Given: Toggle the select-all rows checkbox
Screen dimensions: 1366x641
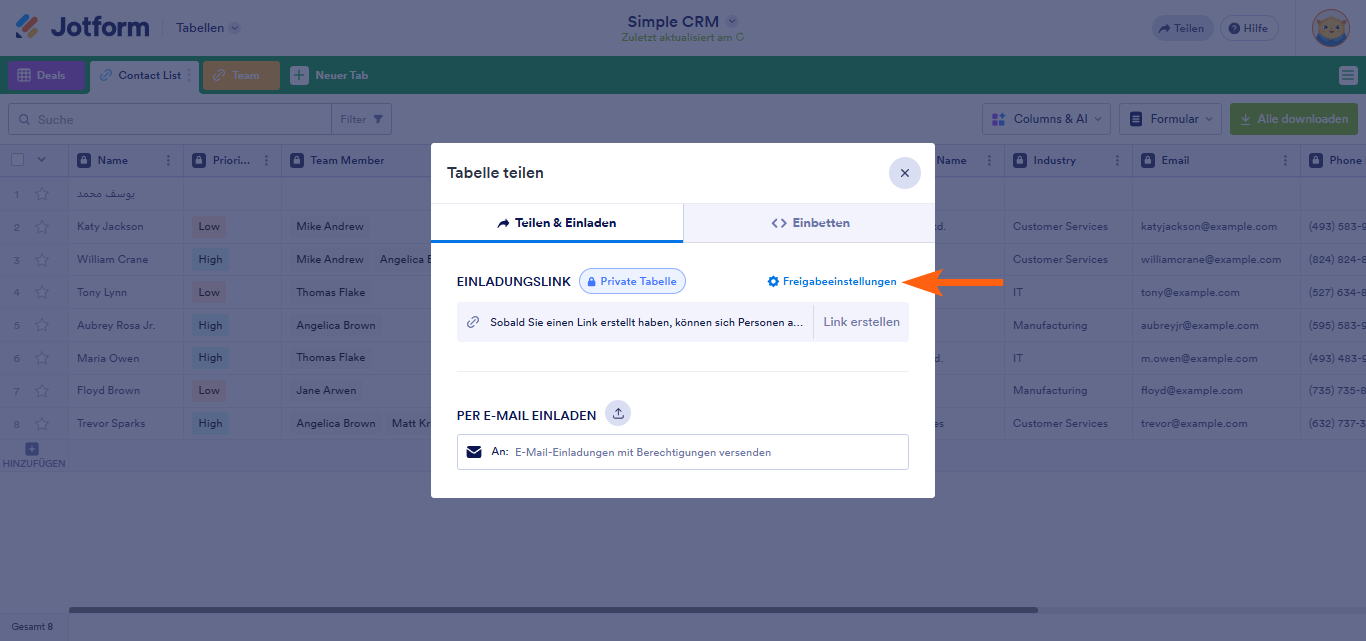Looking at the screenshot, I should point(17,160).
